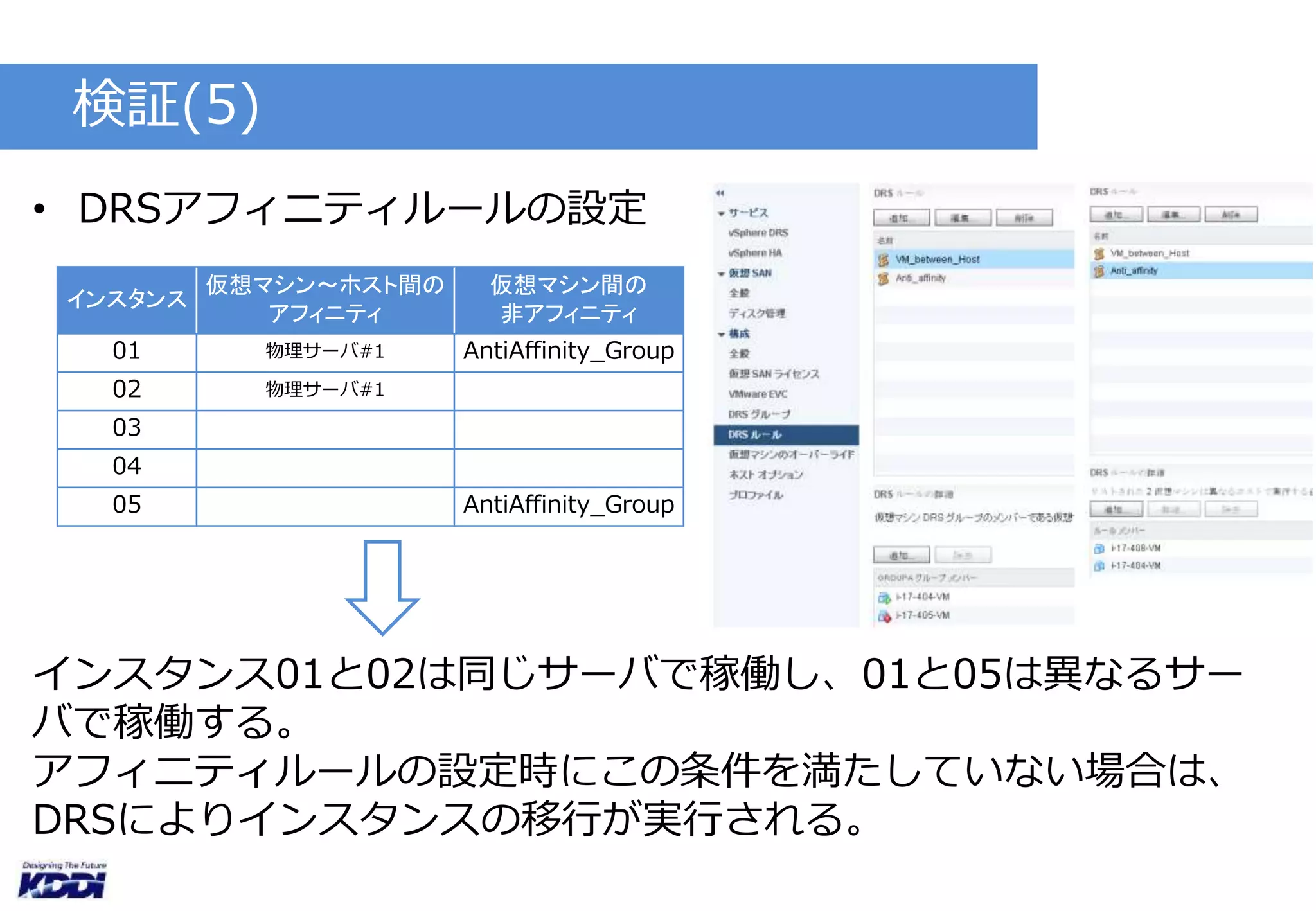Select 全般 under 構成
The image size is (1316, 911).
point(739,354)
